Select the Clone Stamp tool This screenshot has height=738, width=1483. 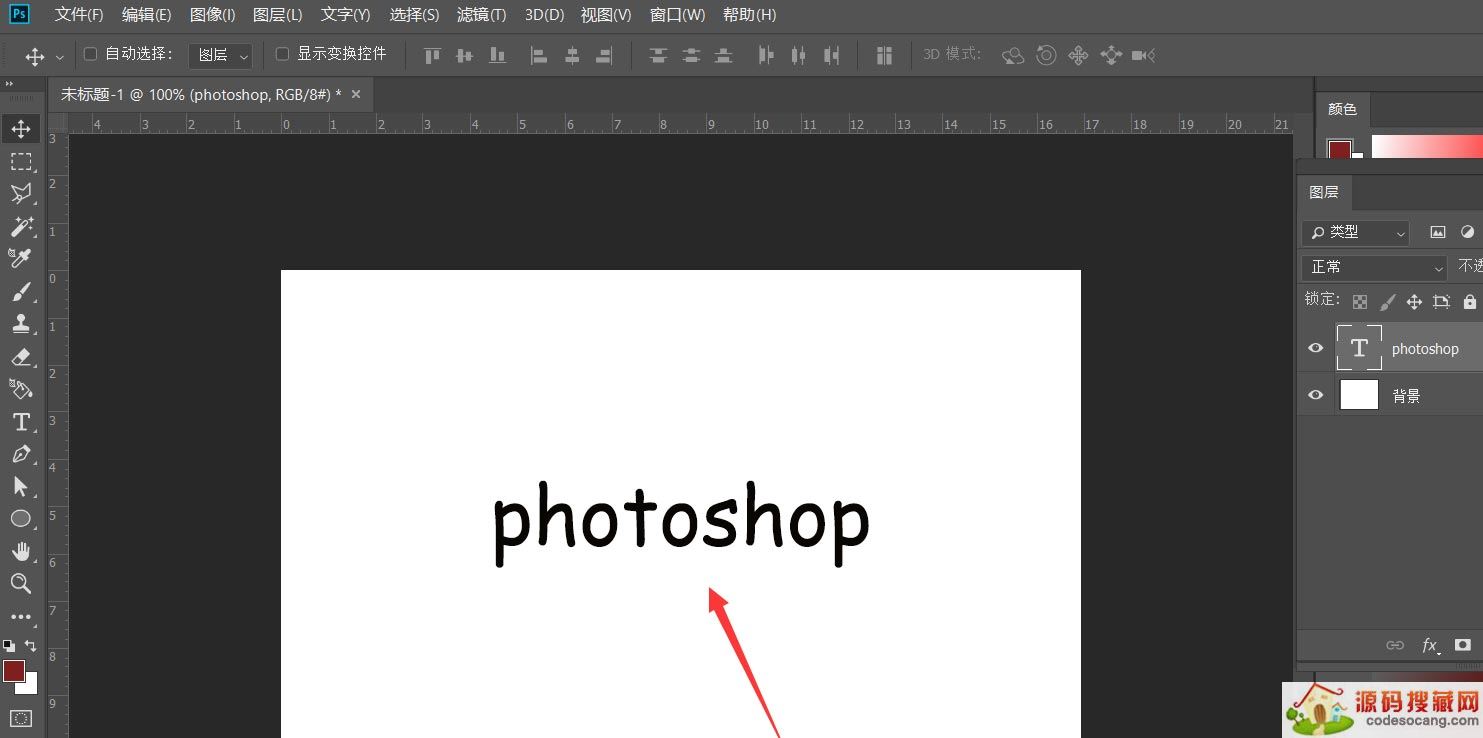tap(21, 324)
